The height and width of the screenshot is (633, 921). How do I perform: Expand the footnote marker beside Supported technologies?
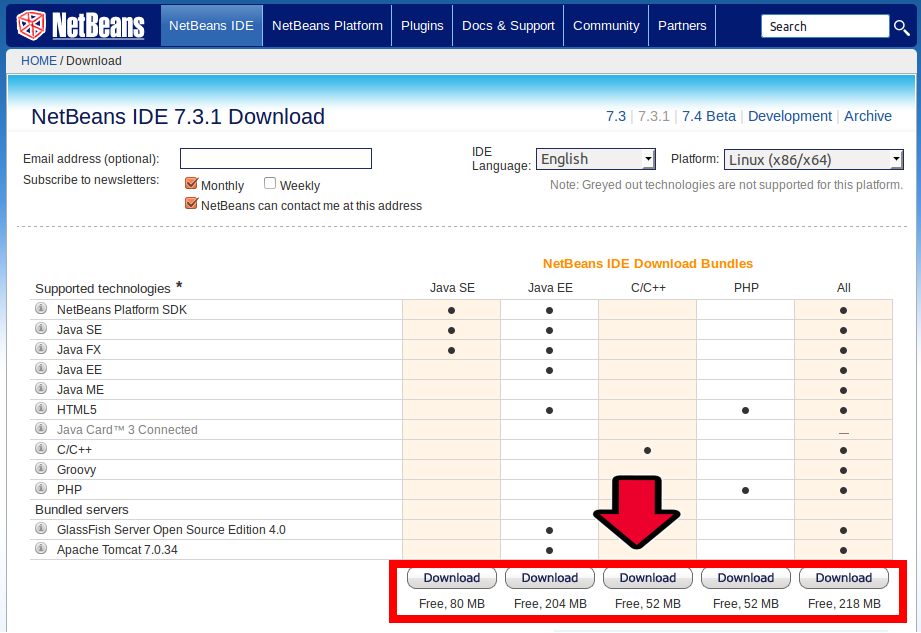pyautogui.click(x=178, y=283)
